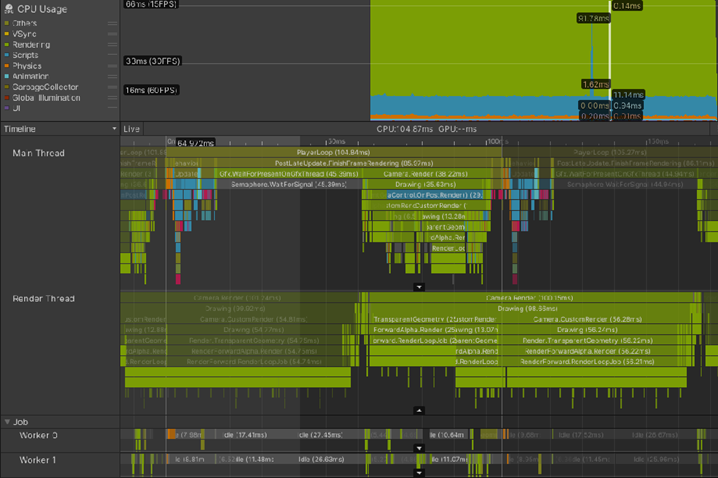Viewport: 718px width, 478px height.
Task: Select PostLateUpdate.FinishFrameRendering (65.97ms) sample
Action: pos(354,163)
